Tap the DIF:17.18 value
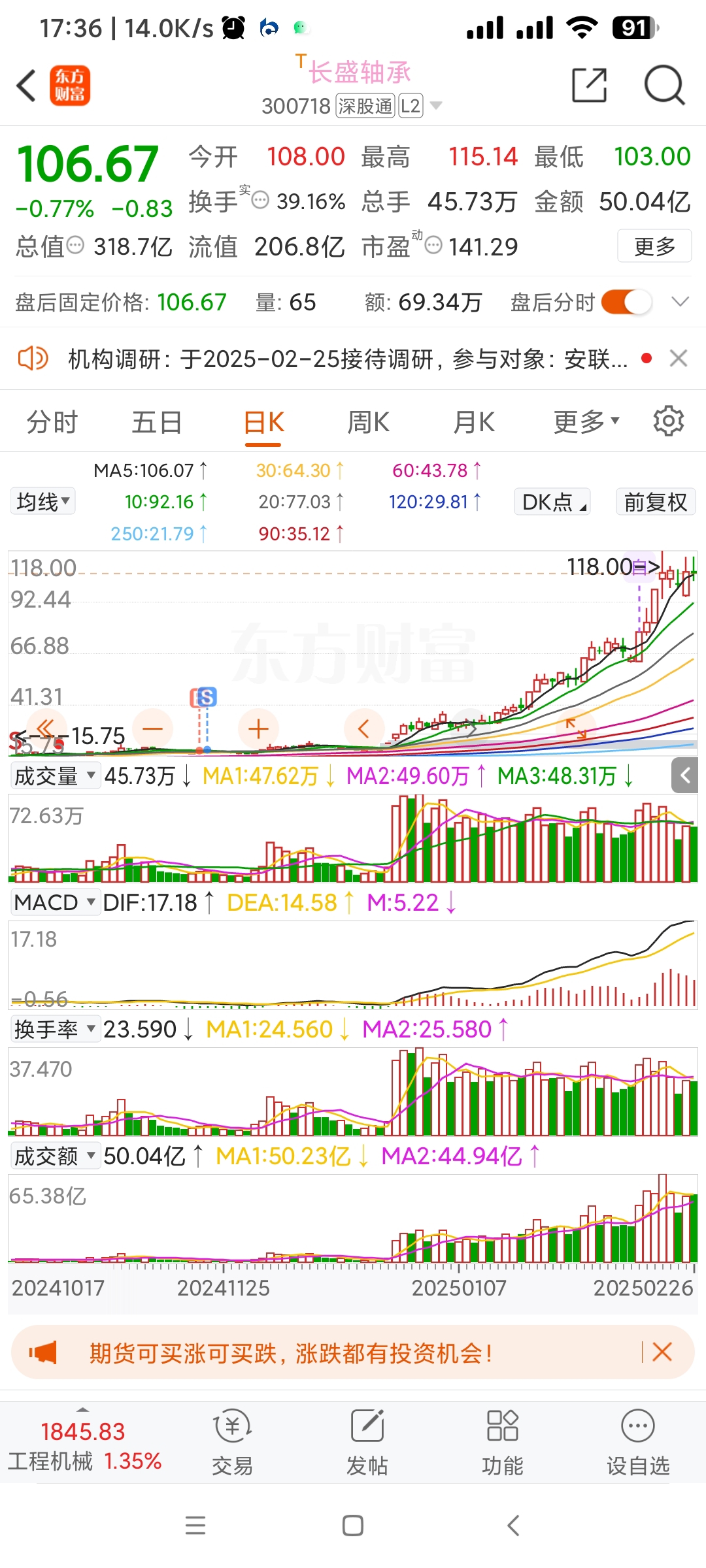Image resolution: width=706 pixels, height=1568 pixels. [x=158, y=902]
